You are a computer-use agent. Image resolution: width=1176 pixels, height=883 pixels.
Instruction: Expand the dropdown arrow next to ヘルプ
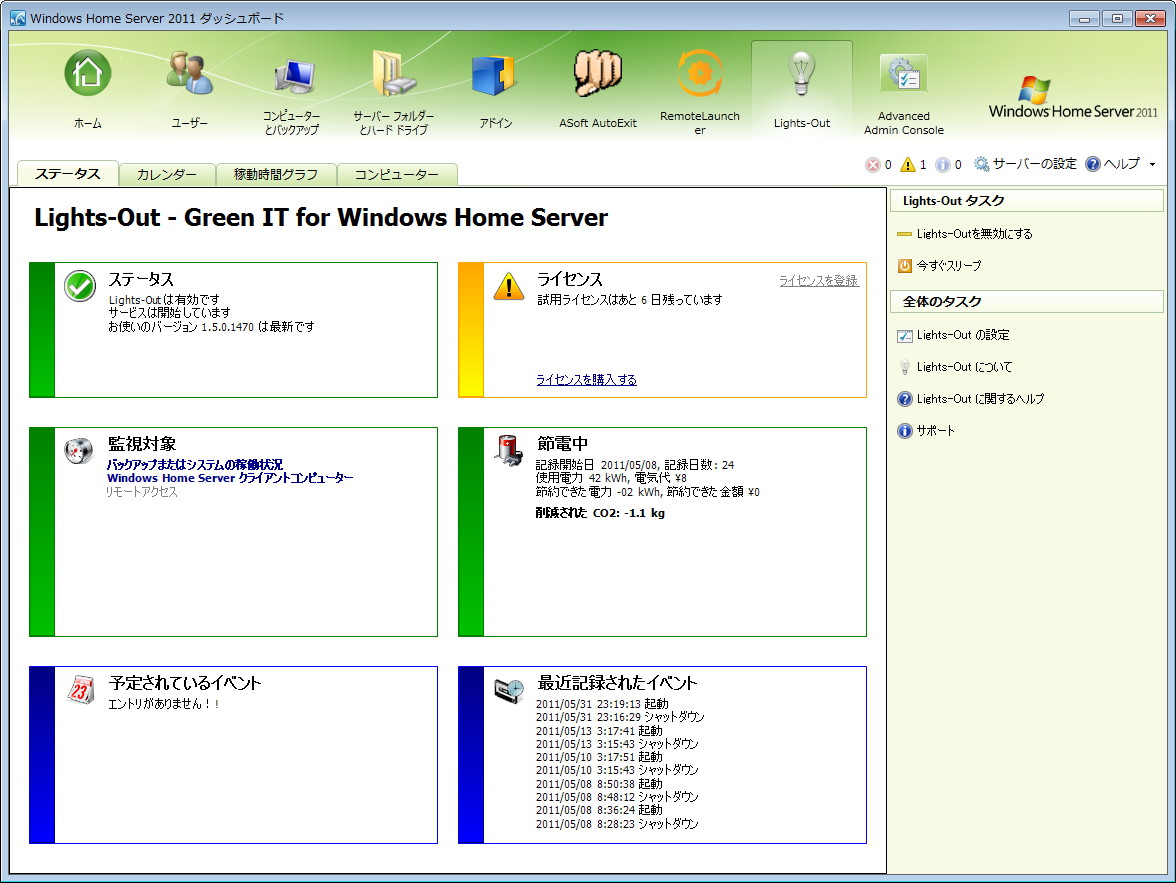[1152, 164]
